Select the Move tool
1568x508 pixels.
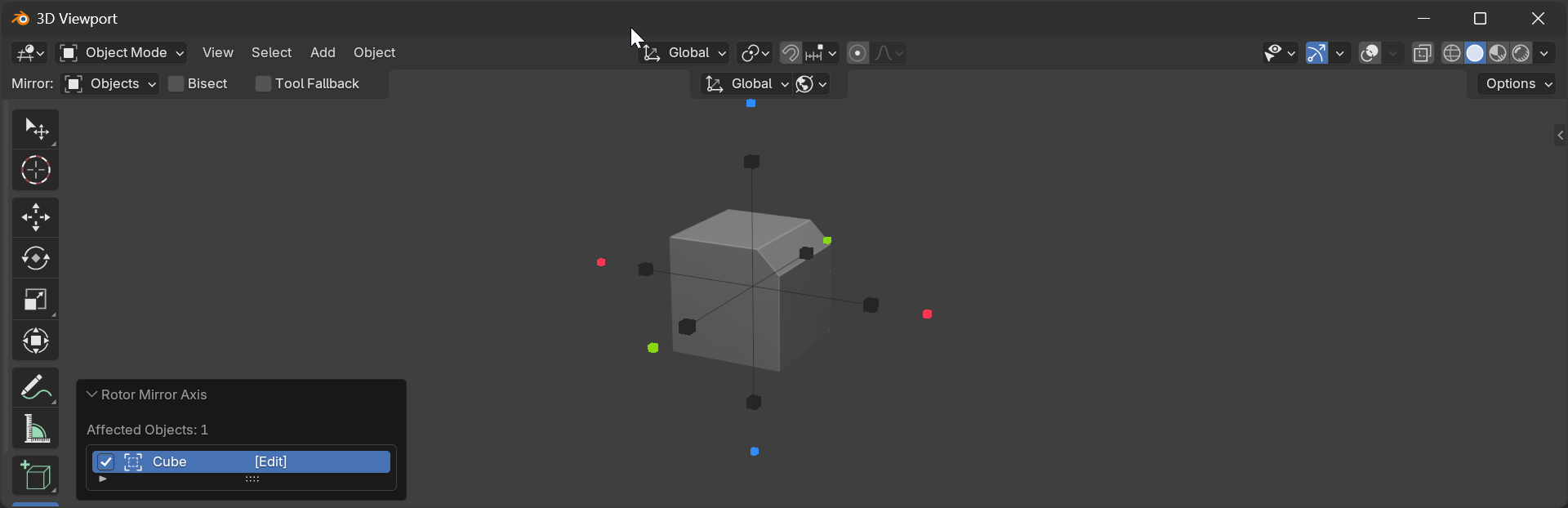35,217
